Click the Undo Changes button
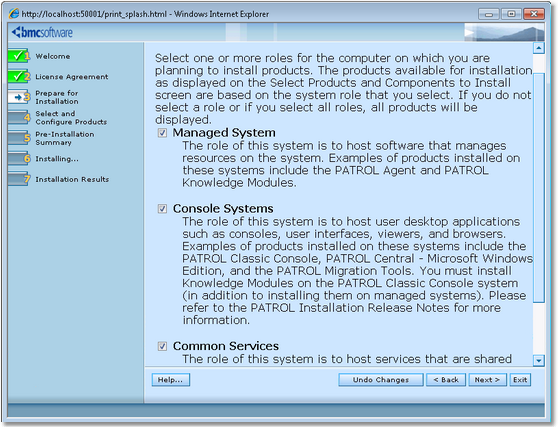 (381, 380)
